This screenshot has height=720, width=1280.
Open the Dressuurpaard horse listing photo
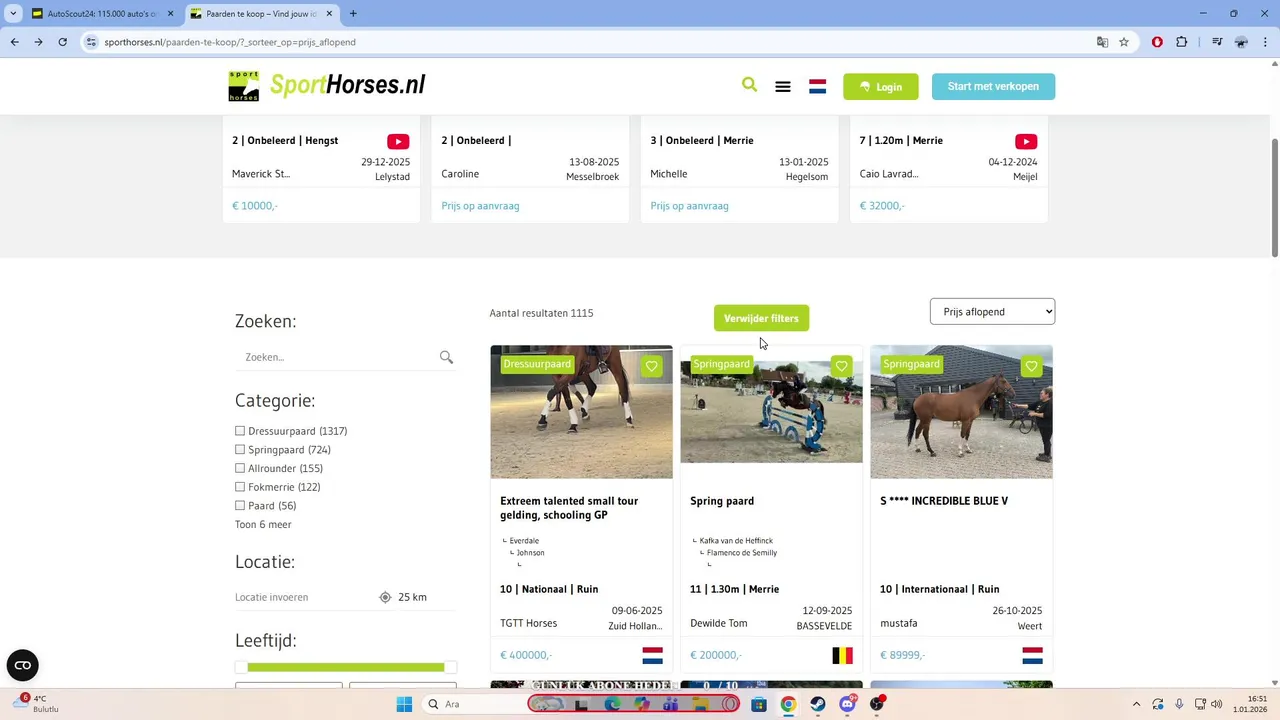coord(581,412)
